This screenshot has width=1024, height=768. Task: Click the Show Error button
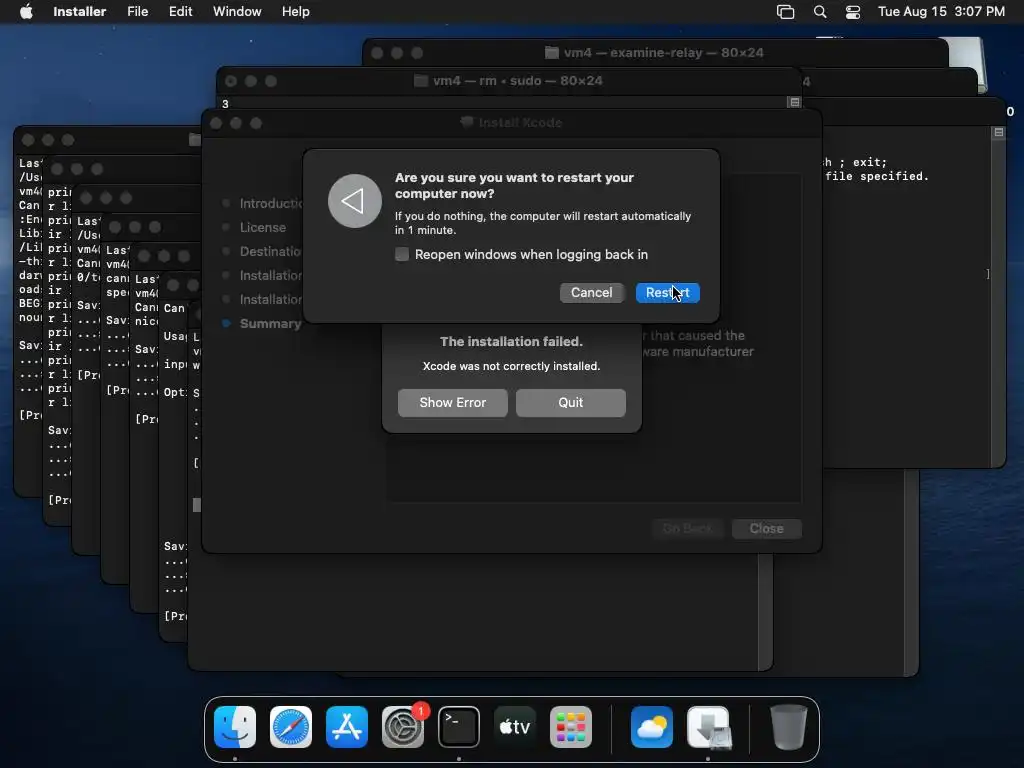point(453,402)
